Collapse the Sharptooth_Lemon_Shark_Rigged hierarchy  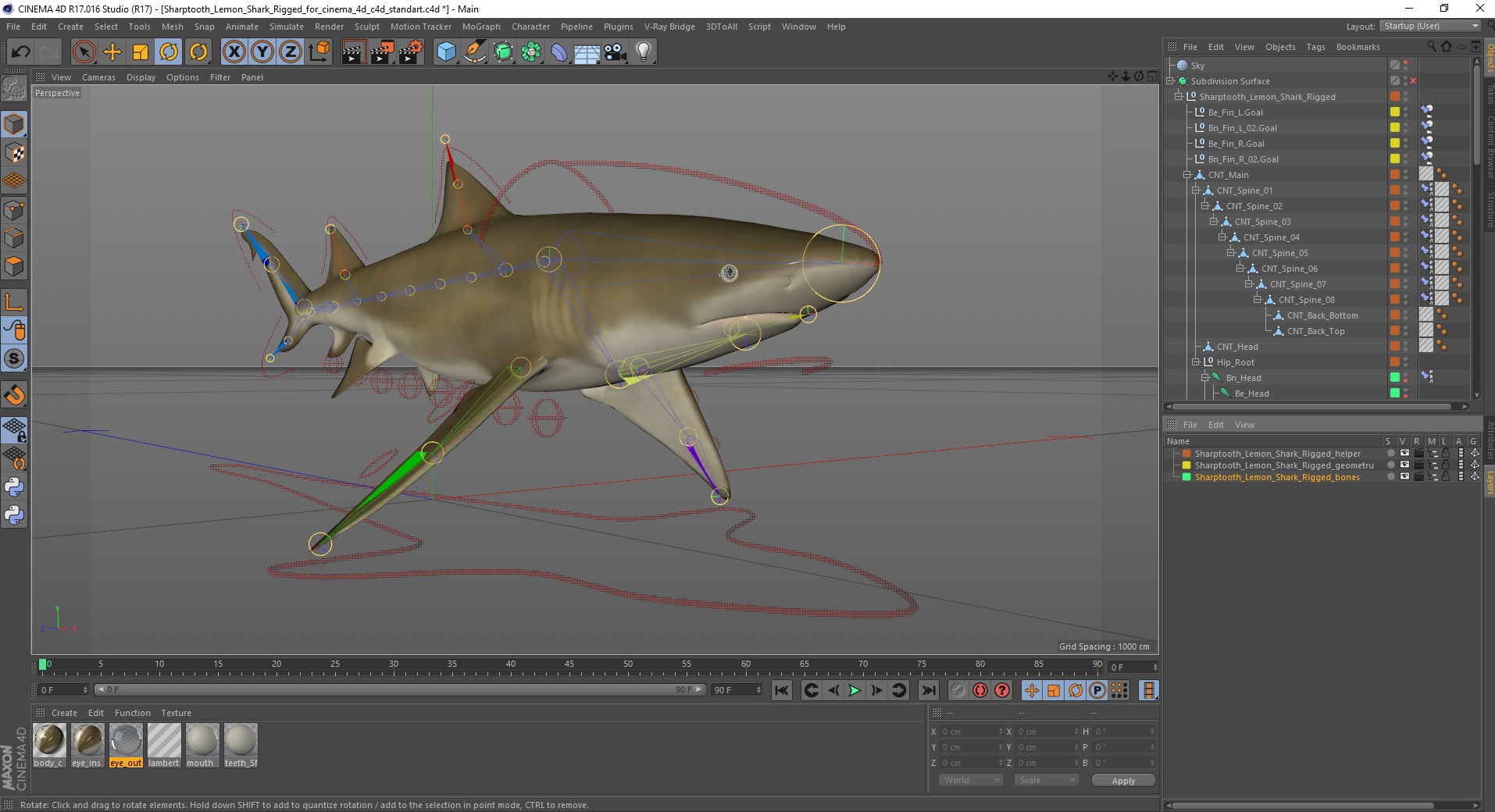point(1179,97)
